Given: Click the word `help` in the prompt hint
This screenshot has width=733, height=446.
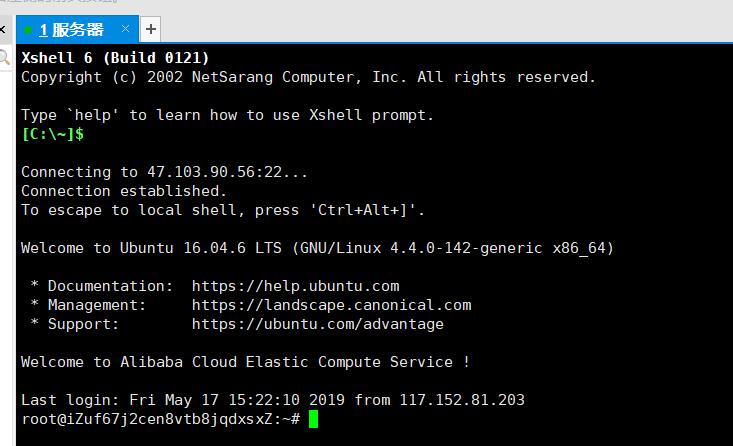Looking at the screenshot, I should [x=97, y=115].
